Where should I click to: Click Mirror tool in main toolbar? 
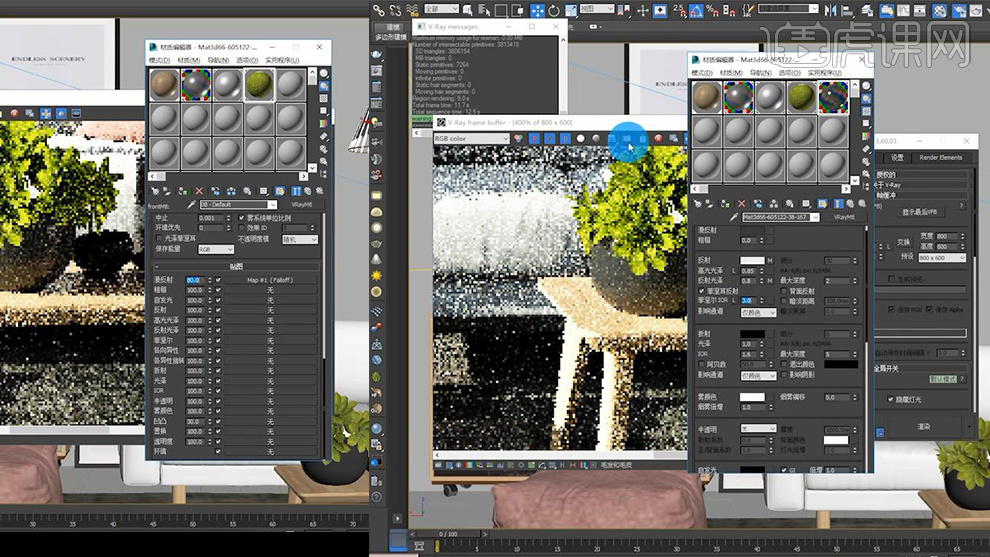[831, 10]
